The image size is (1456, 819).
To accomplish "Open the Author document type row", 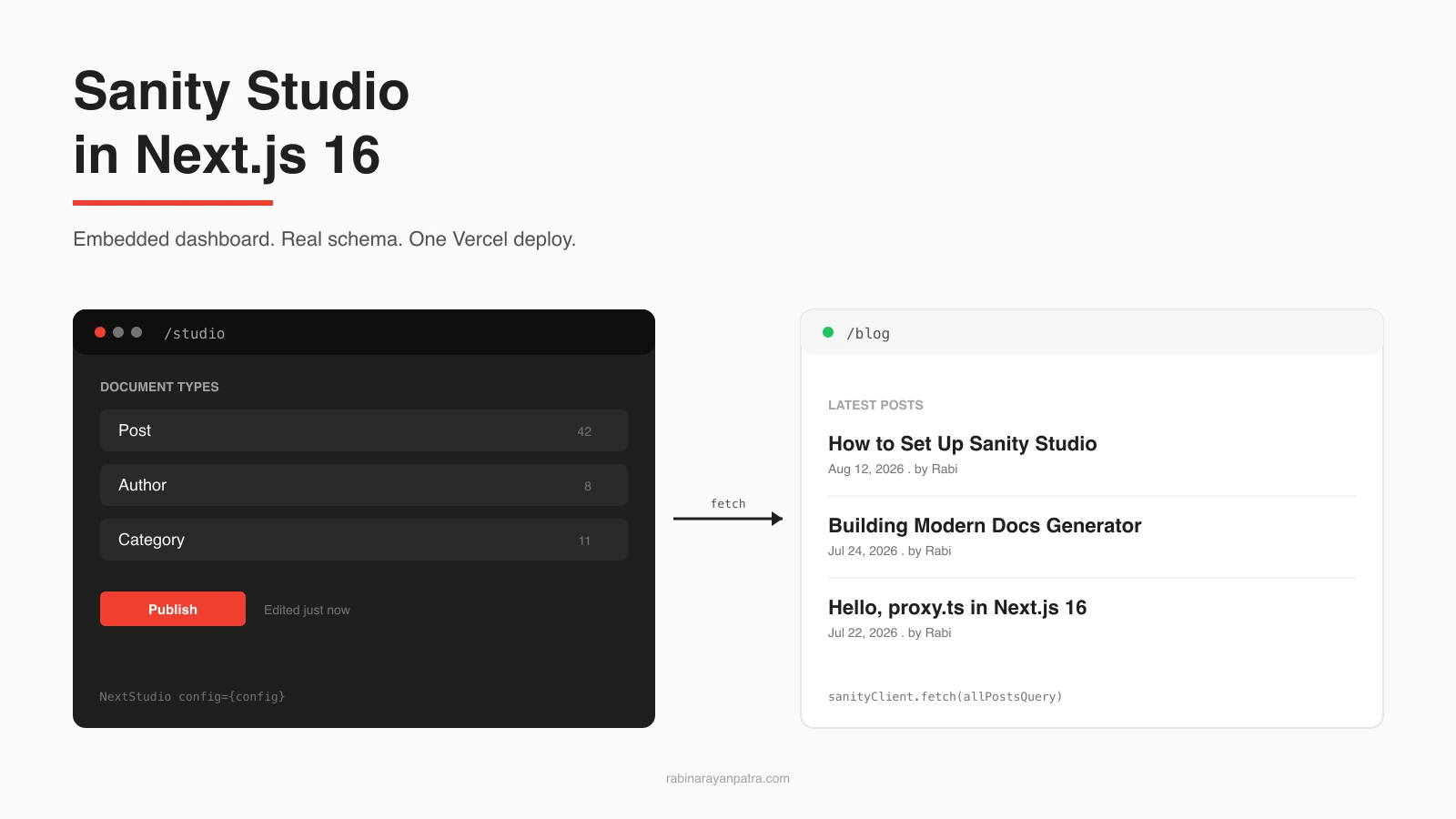I will [x=364, y=485].
